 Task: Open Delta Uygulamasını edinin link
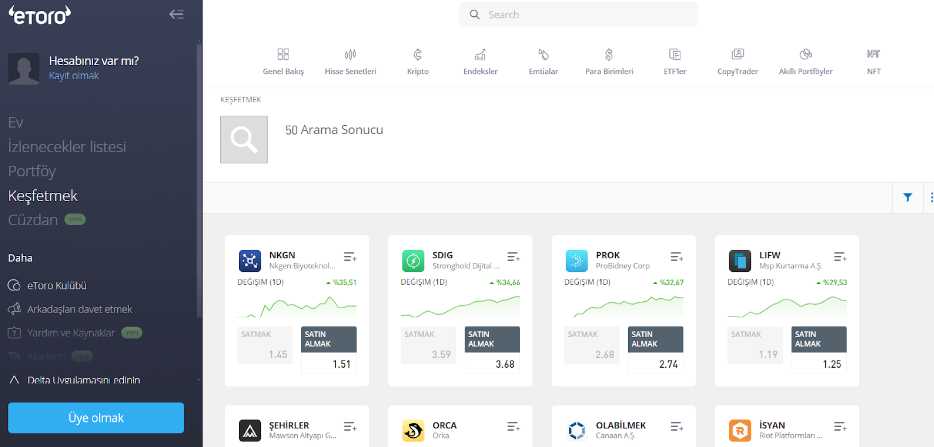(x=84, y=380)
